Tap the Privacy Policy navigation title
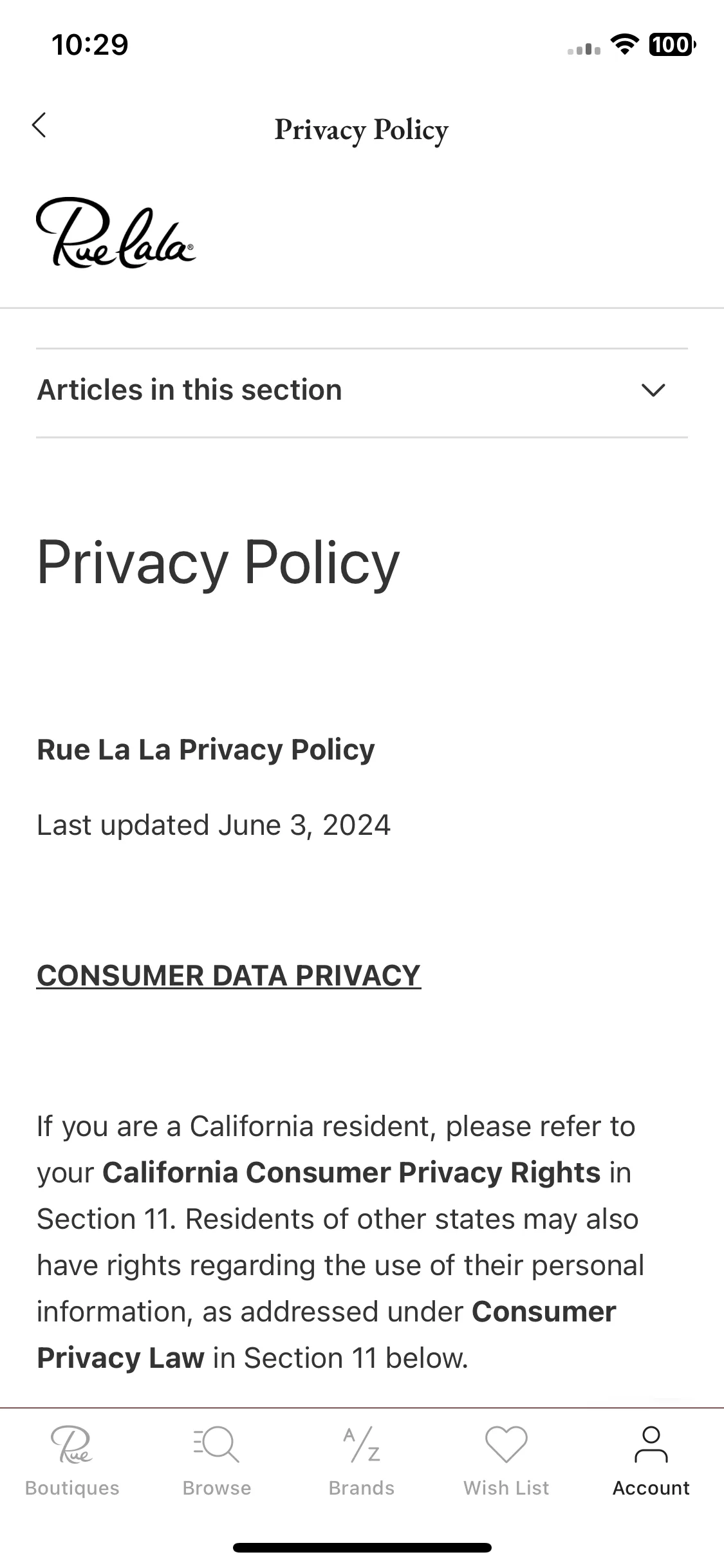This screenshot has width=724, height=1568. point(362,130)
